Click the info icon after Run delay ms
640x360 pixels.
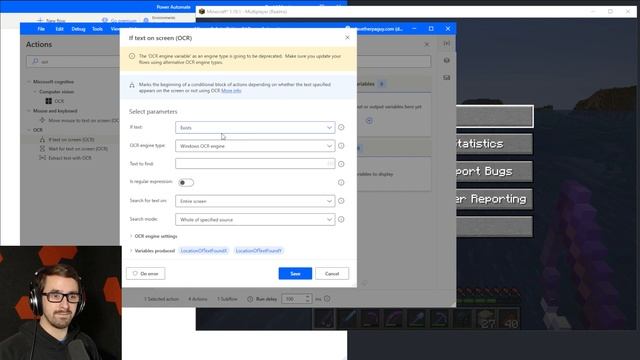(x=327, y=299)
